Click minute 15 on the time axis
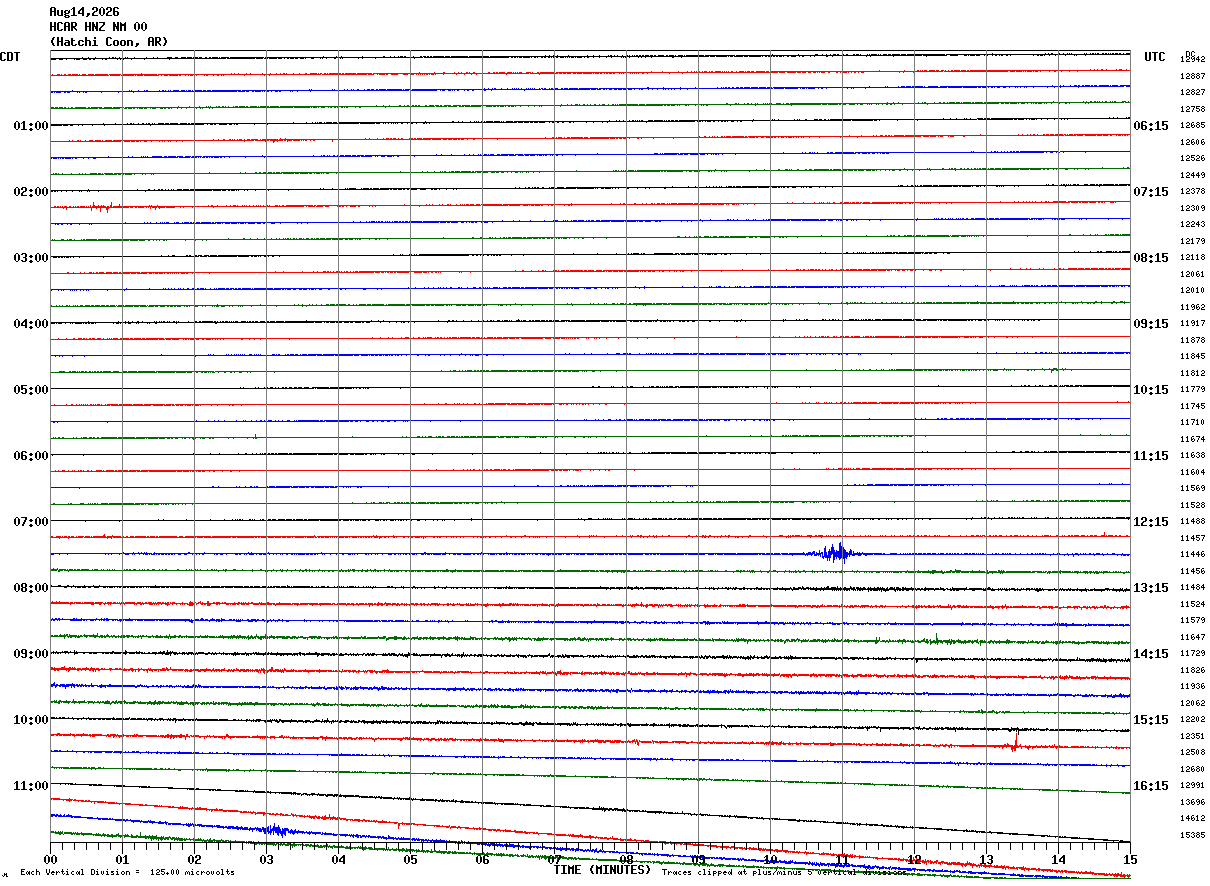Image resolution: width=1210 pixels, height=886 pixels. (x=1130, y=859)
